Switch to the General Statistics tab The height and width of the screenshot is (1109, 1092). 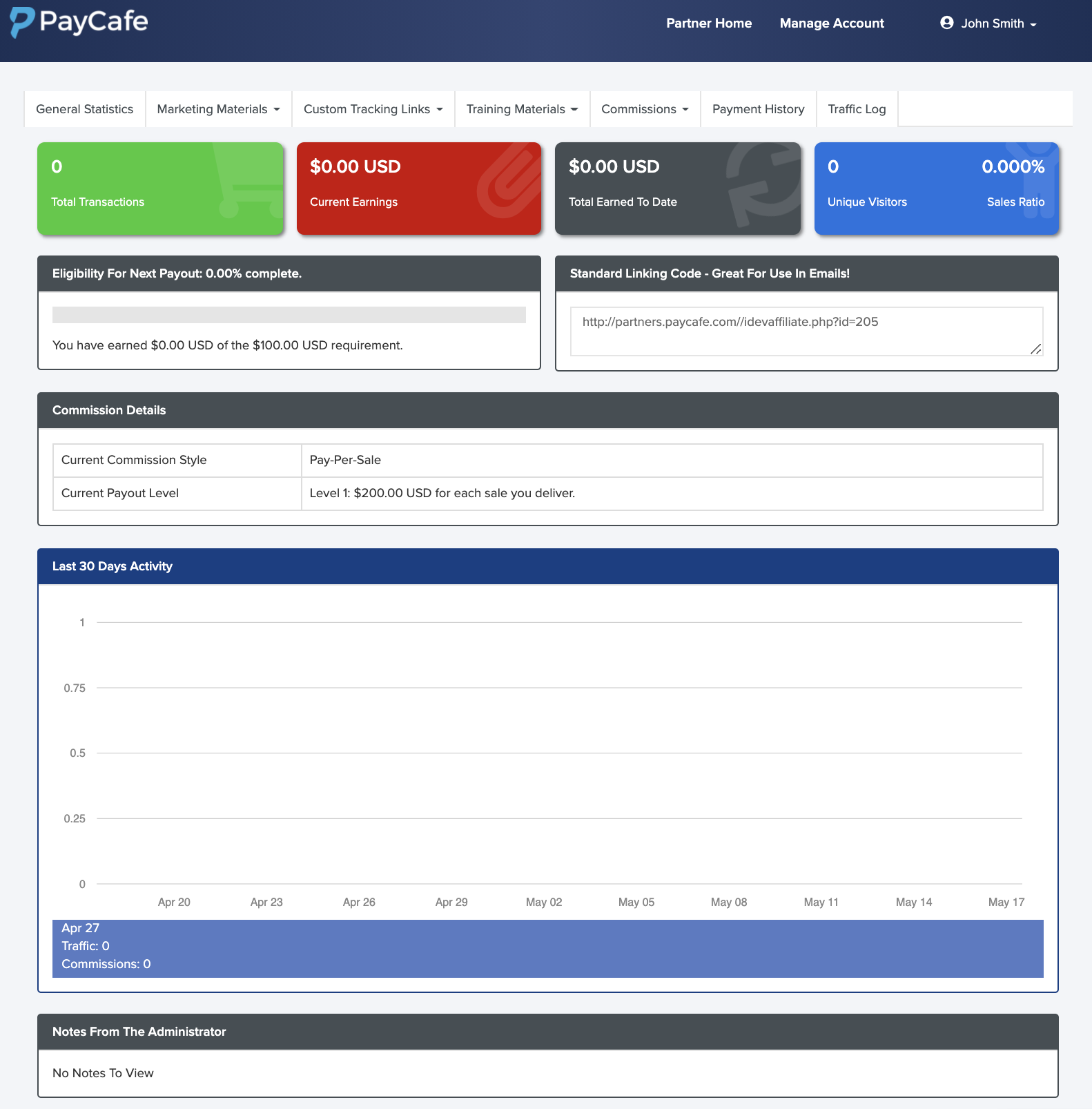click(84, 109)
